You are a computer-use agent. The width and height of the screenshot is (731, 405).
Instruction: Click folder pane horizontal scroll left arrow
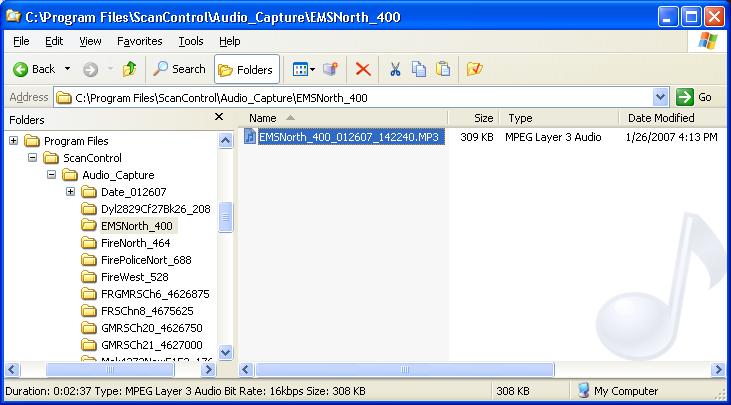click(x=12, y=370)
